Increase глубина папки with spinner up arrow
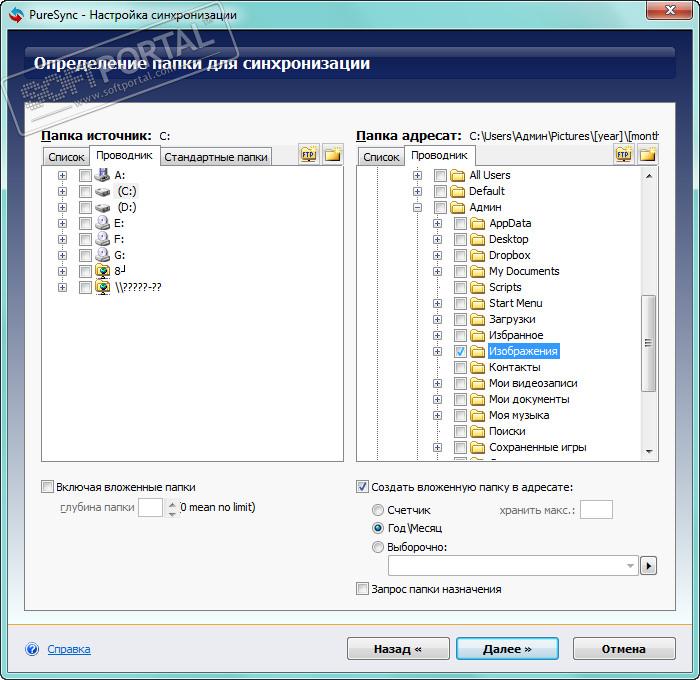Screen dimensions: 700x680 (172, 504)
